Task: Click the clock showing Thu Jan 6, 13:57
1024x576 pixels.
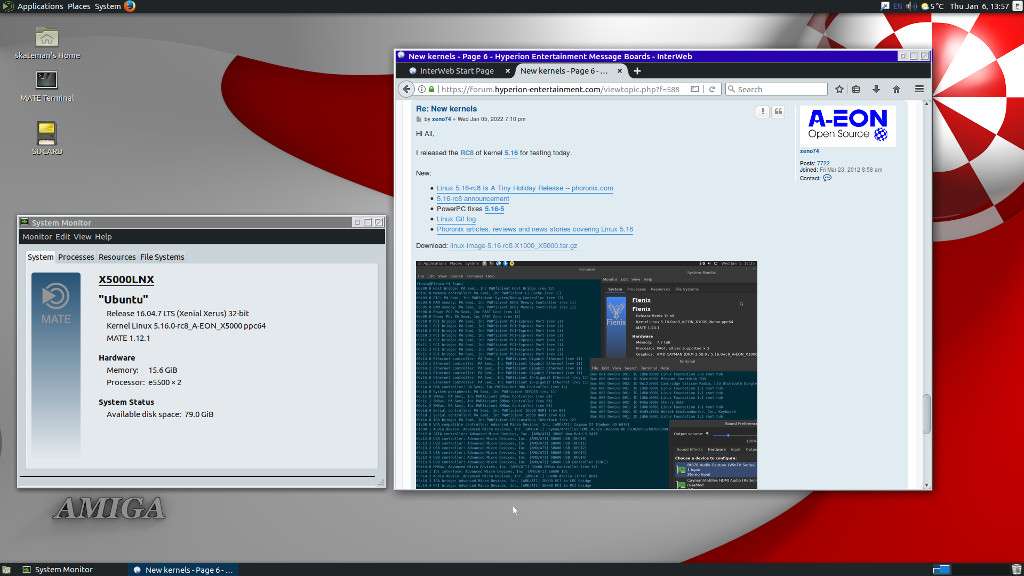Action: (980, 6)
